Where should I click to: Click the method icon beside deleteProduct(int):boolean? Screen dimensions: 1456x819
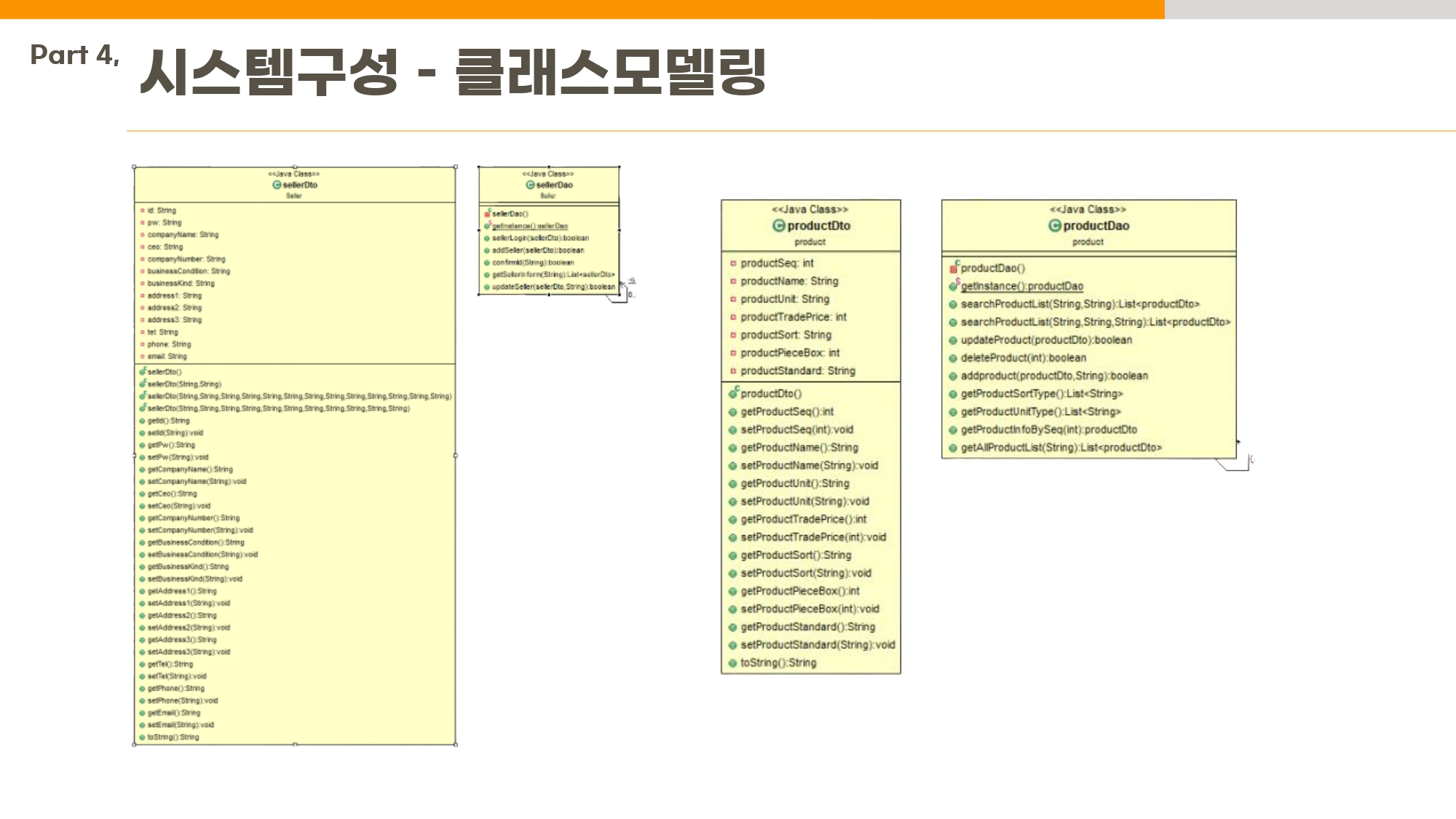point(953,358)
